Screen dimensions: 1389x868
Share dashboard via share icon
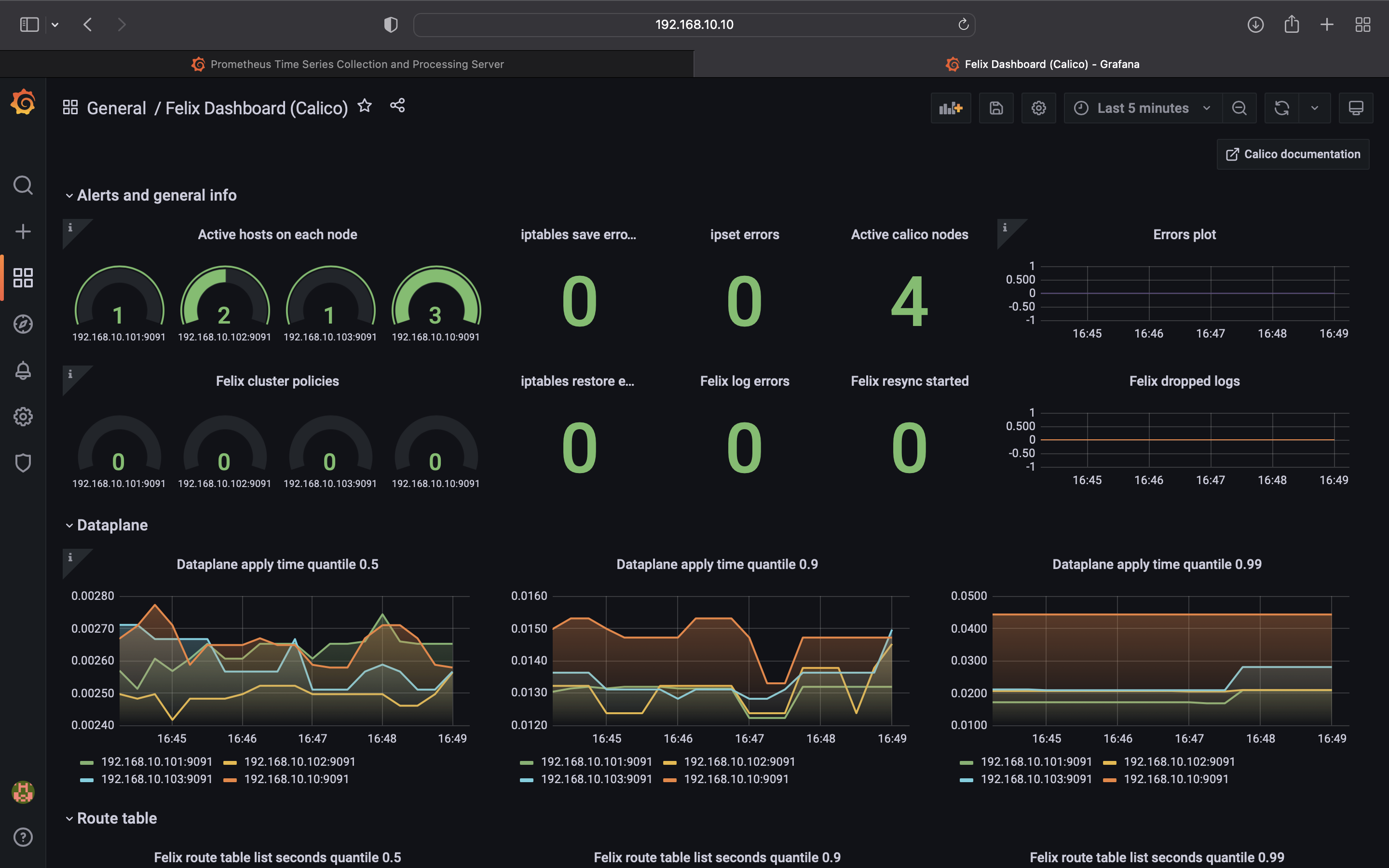click(397, 106)
